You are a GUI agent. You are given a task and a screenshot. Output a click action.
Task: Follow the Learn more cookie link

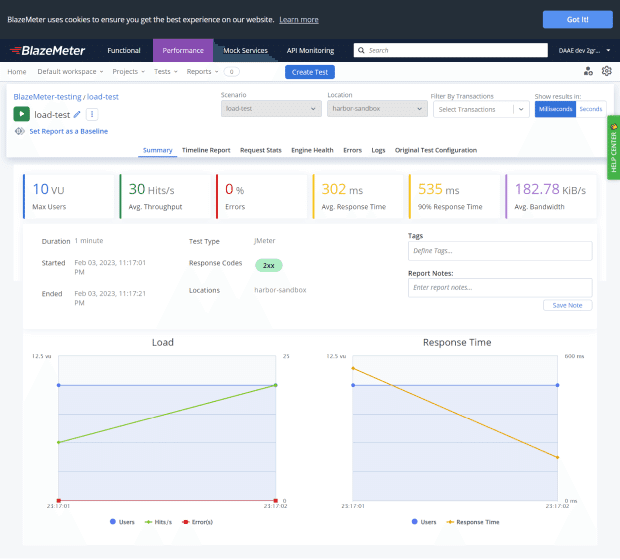(299, 20)
